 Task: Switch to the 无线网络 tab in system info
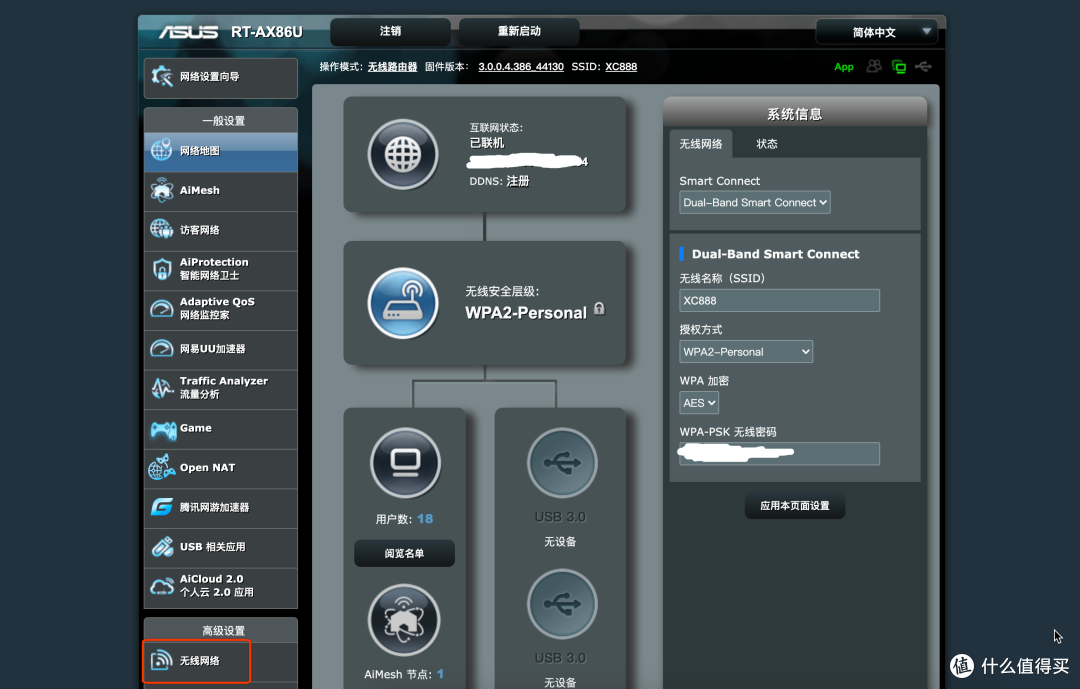701,144
